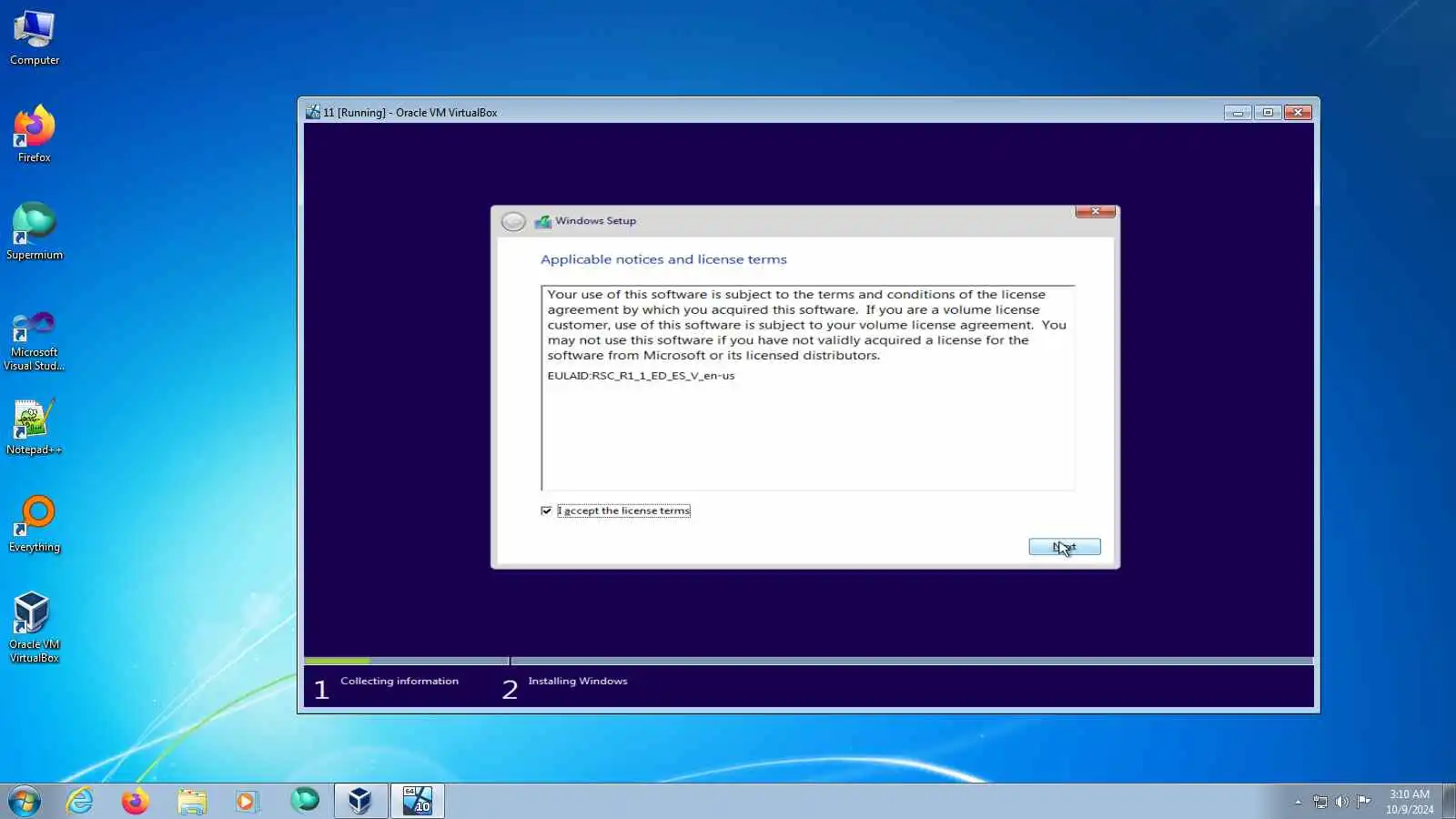Click the 'I accept the license terms' label
Viewport: 1456px width, 819px height.
tap(624, 511)
